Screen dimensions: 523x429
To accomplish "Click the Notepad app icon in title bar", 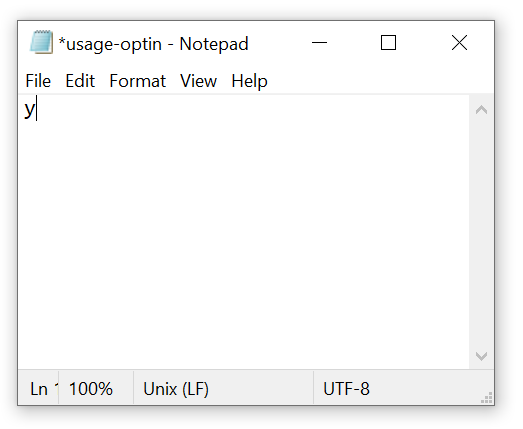I will click(41, 42).
